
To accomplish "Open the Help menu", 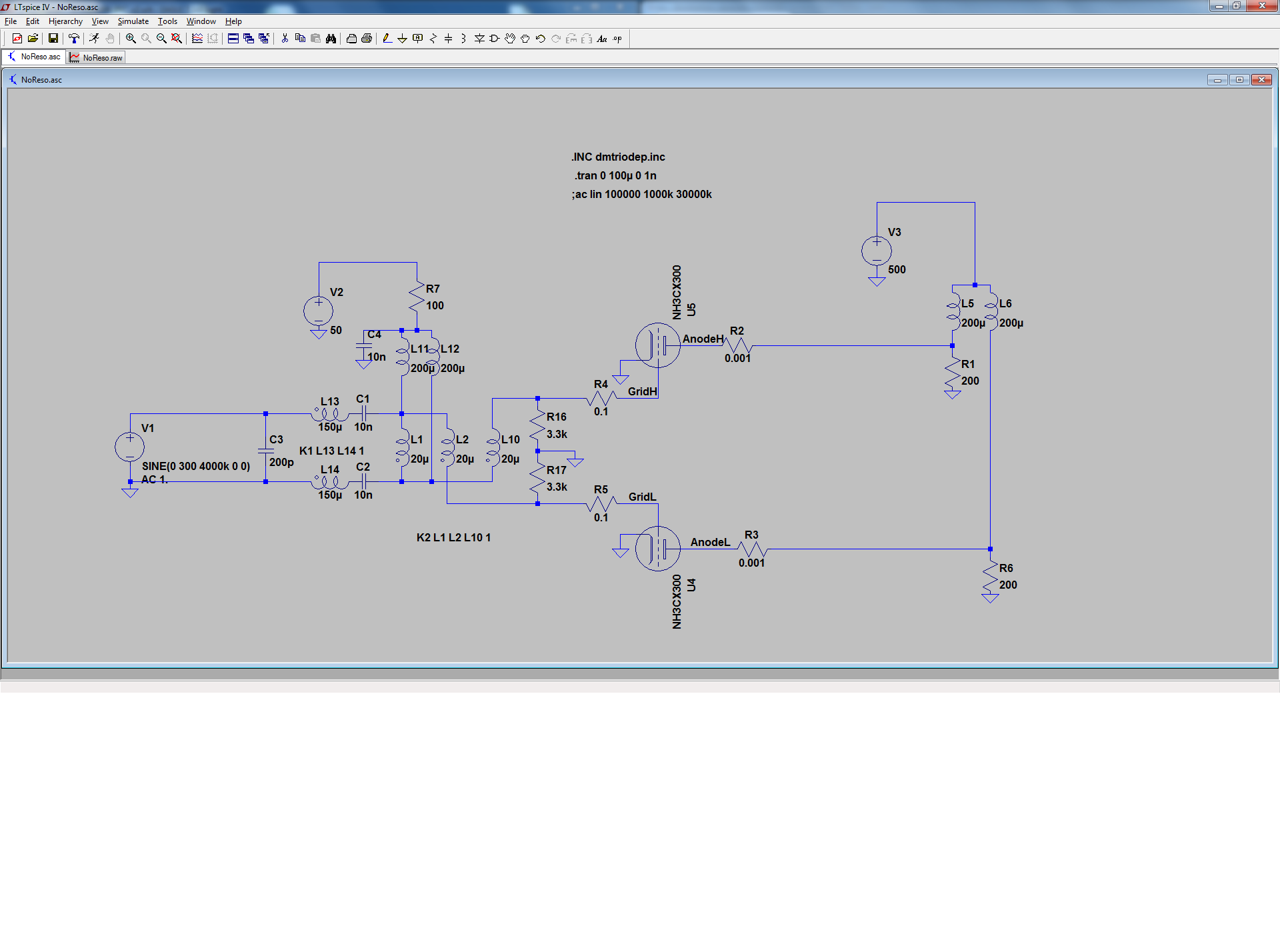I will [233, 21].
